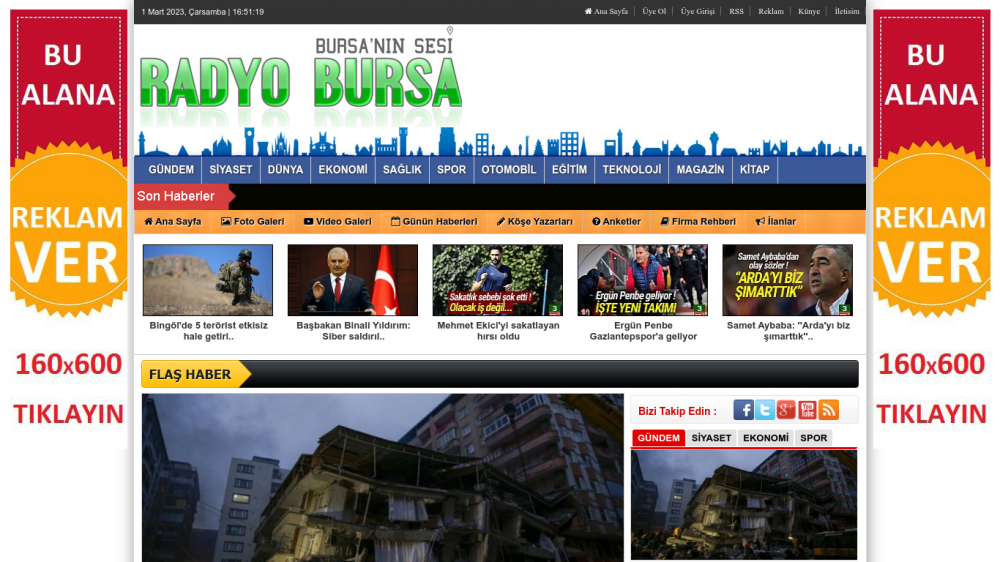This screenshot has width=1000, height=562.
Task: Open OTOMOBİL category in the main menu
Action: click(508, 170)
